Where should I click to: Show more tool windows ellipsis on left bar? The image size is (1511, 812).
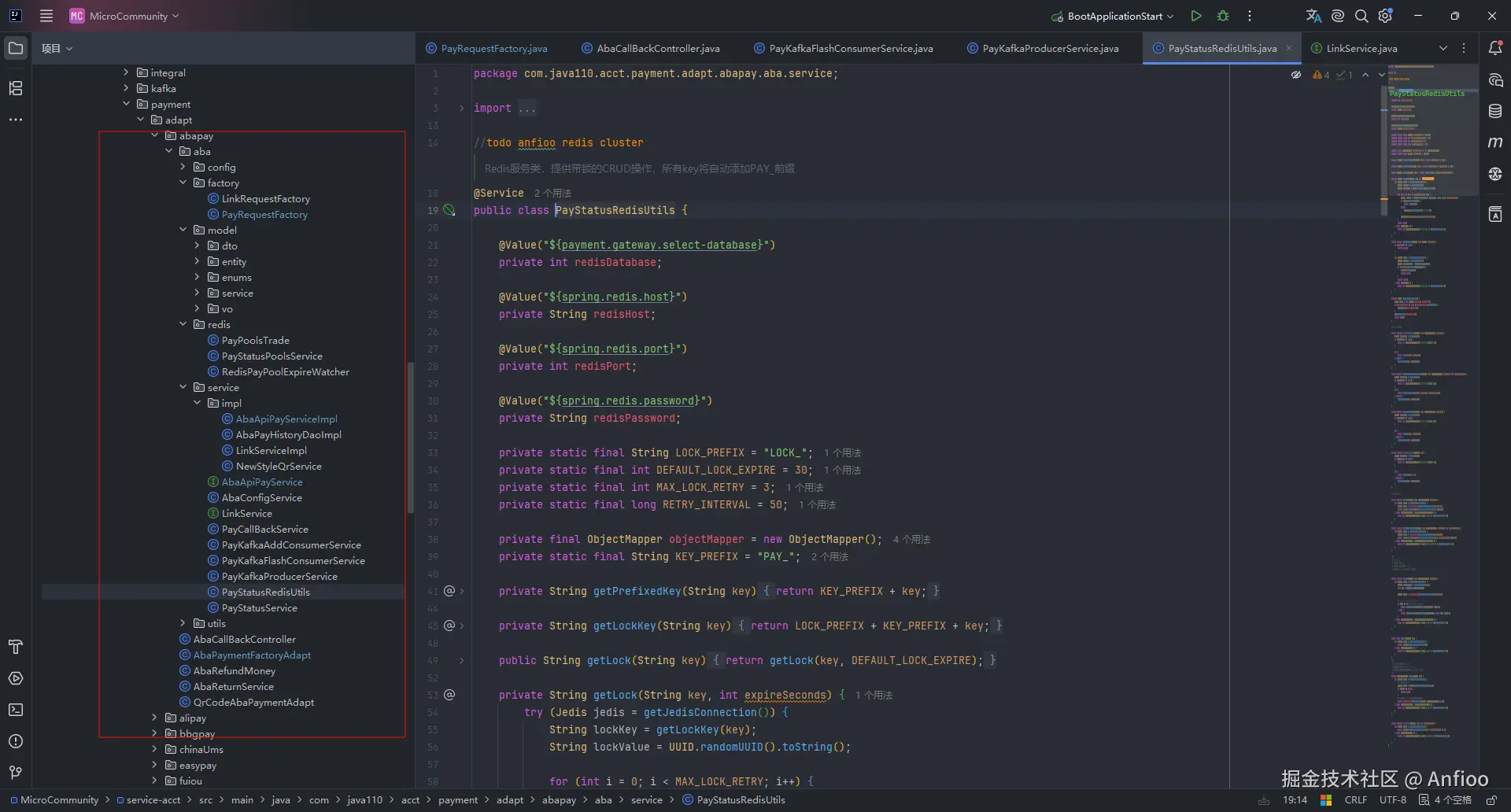(x=16, y=120)
